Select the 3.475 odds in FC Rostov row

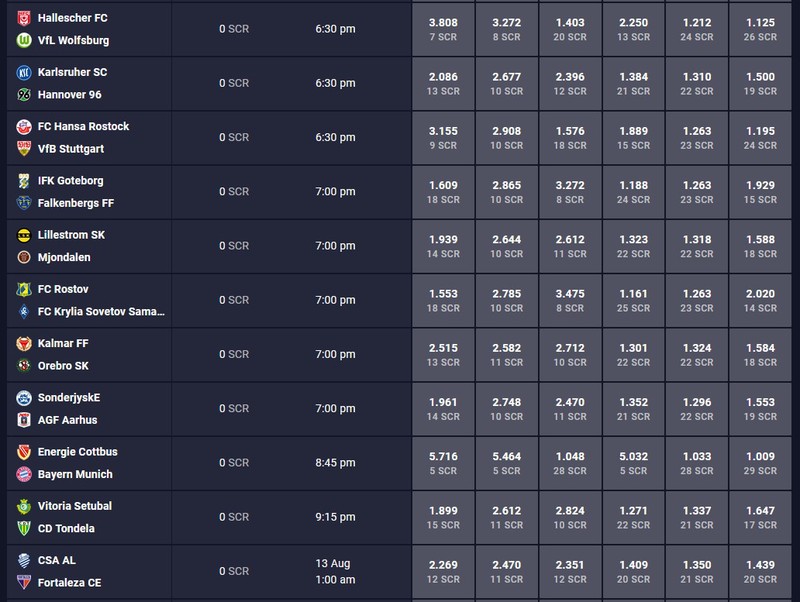click(570, 300)
